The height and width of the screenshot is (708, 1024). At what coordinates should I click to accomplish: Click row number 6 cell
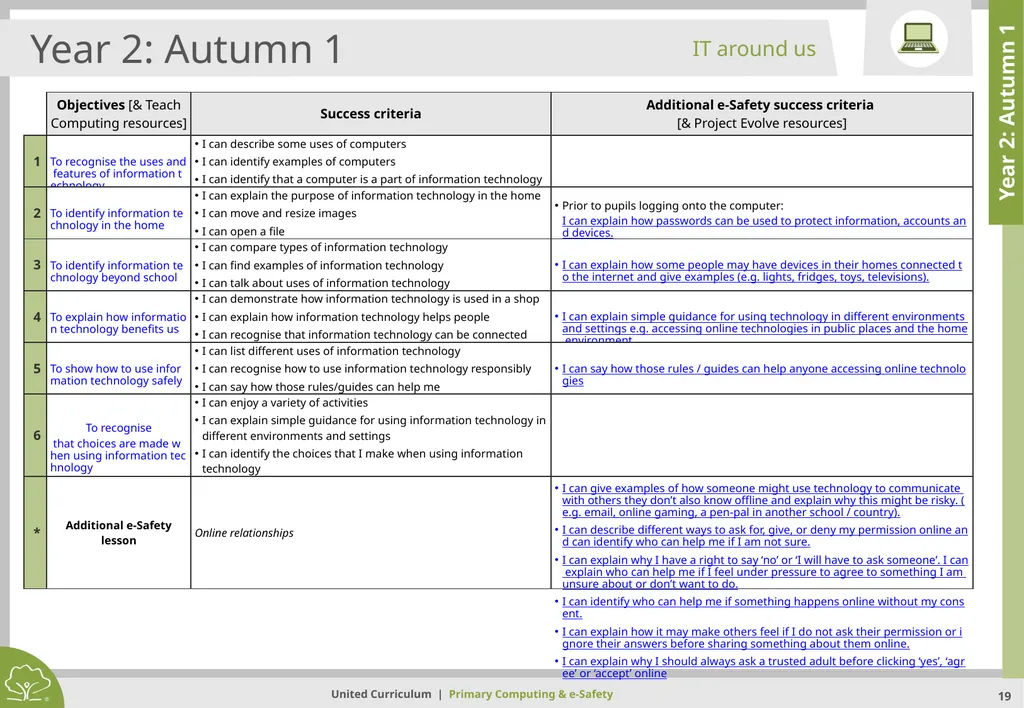pyautogui.click(x=36, y=435)
